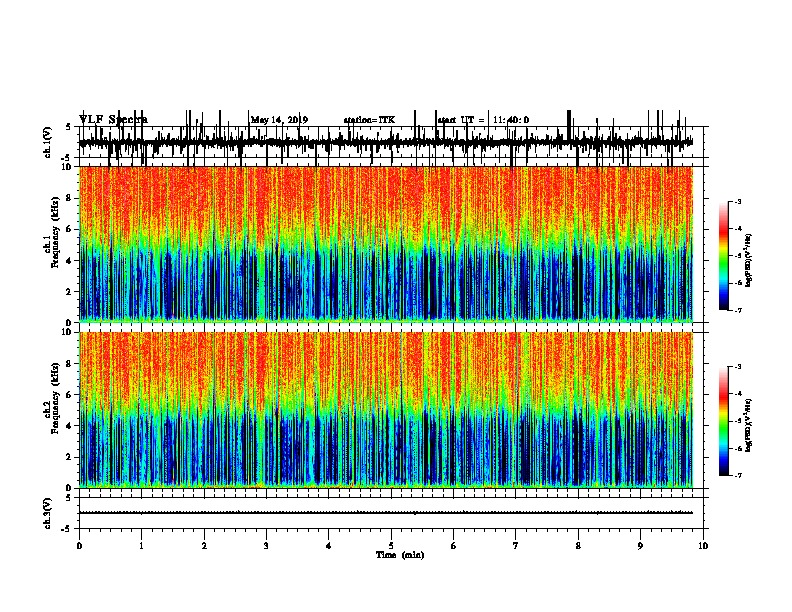Image resolution: width=792 pixels, height=612 pixels.
Task: Click the time axis tick labeled 6
Action: 454,546
